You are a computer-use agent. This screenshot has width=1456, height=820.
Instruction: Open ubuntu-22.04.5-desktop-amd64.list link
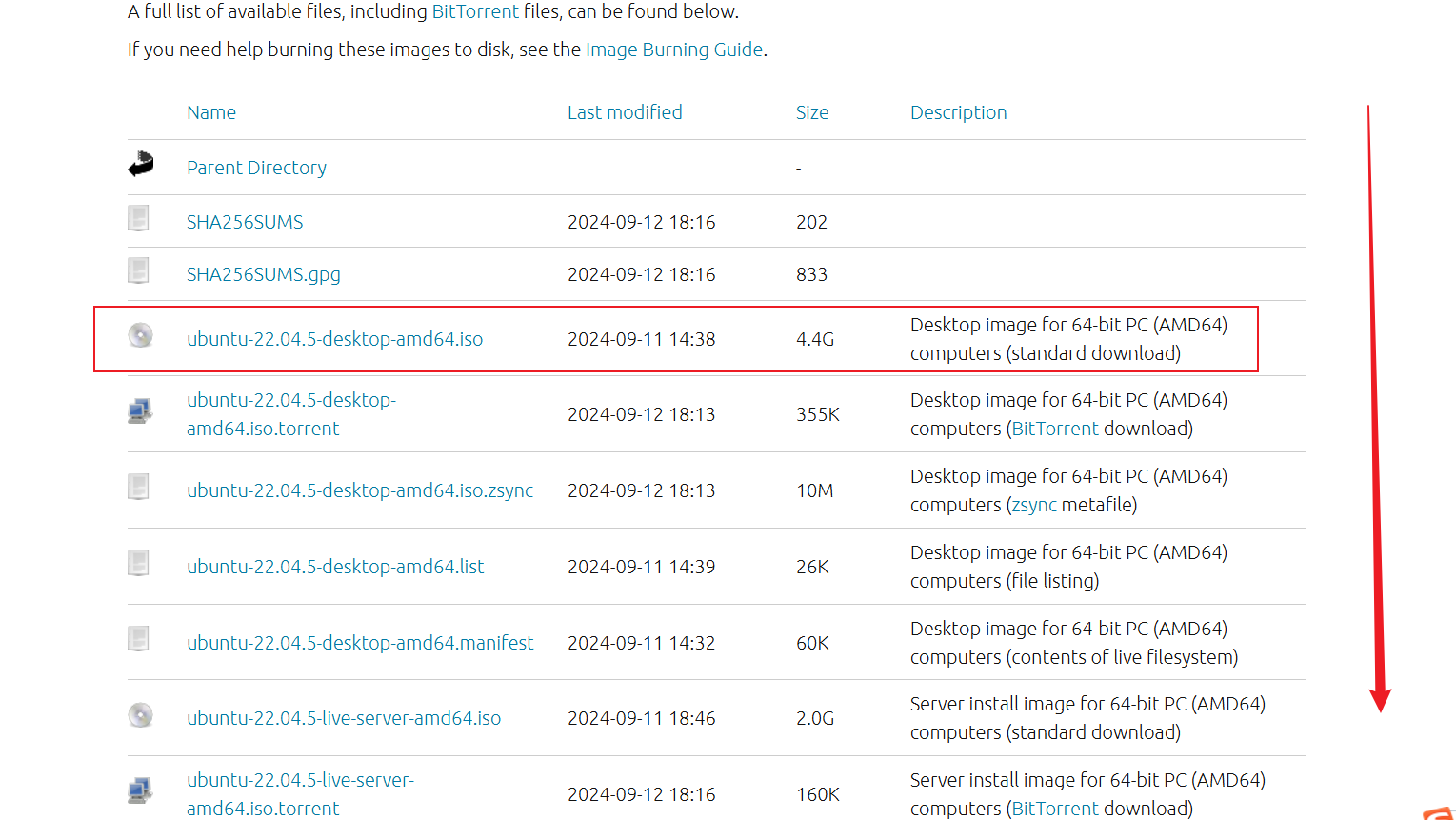335,567
